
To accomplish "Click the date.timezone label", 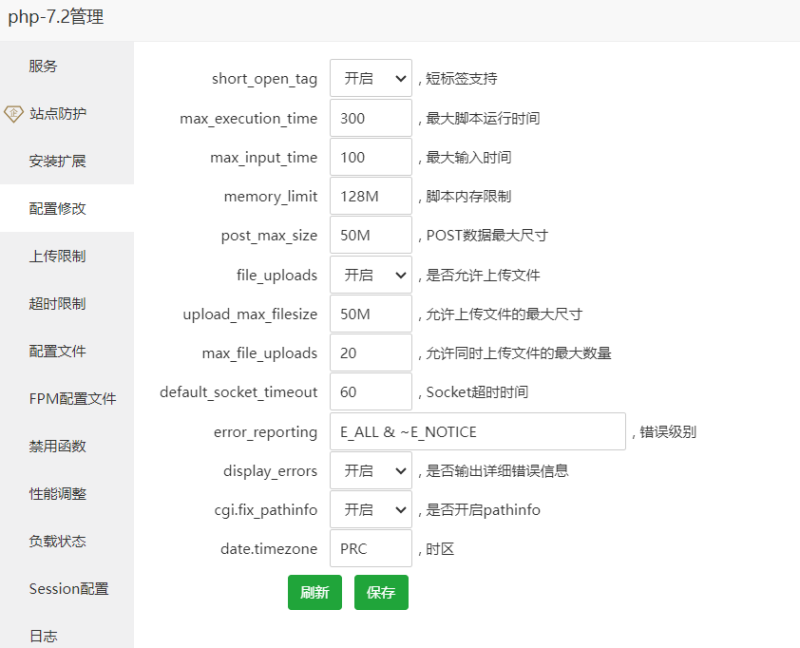I will pyautogui.click(x=269, y=549).
